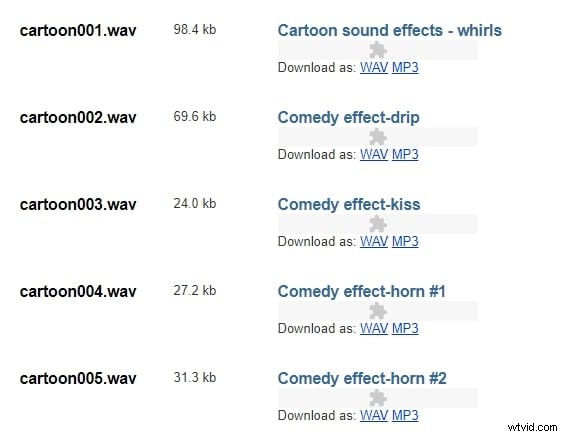Image resolution: width=577 pixels, height=437 pixels.
Task: Open the Comedy effect-drip title link
Action: pos(348,118)
